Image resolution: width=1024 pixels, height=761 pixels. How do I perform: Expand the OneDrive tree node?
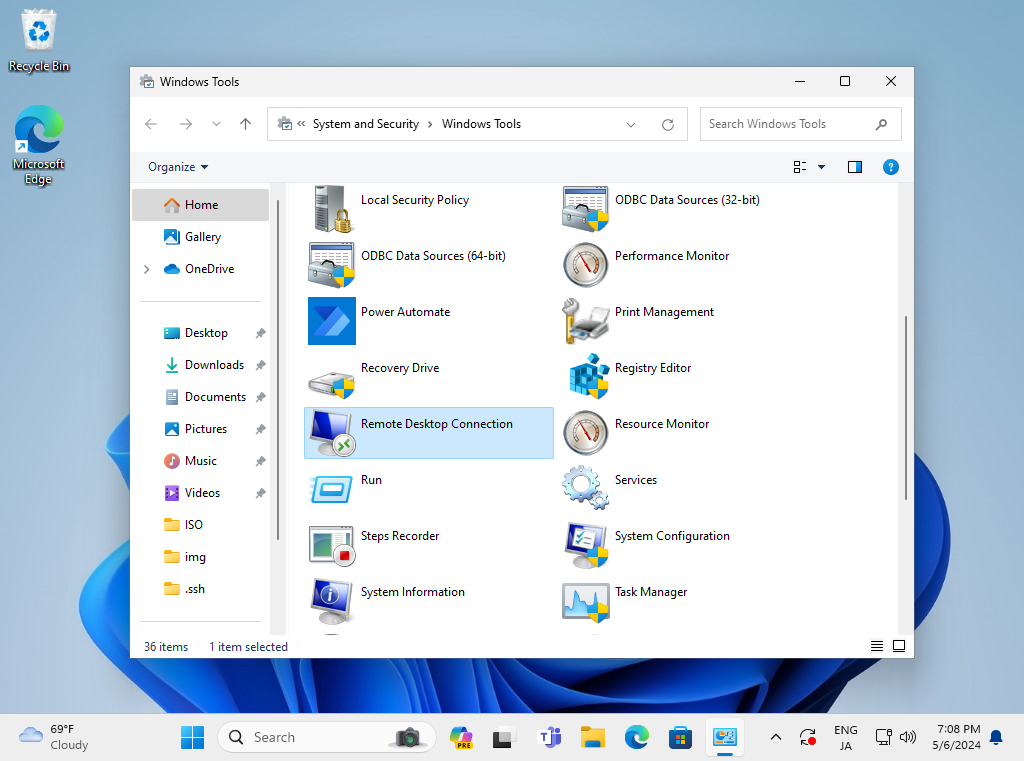pyautogui.click(x=147, y=269)
